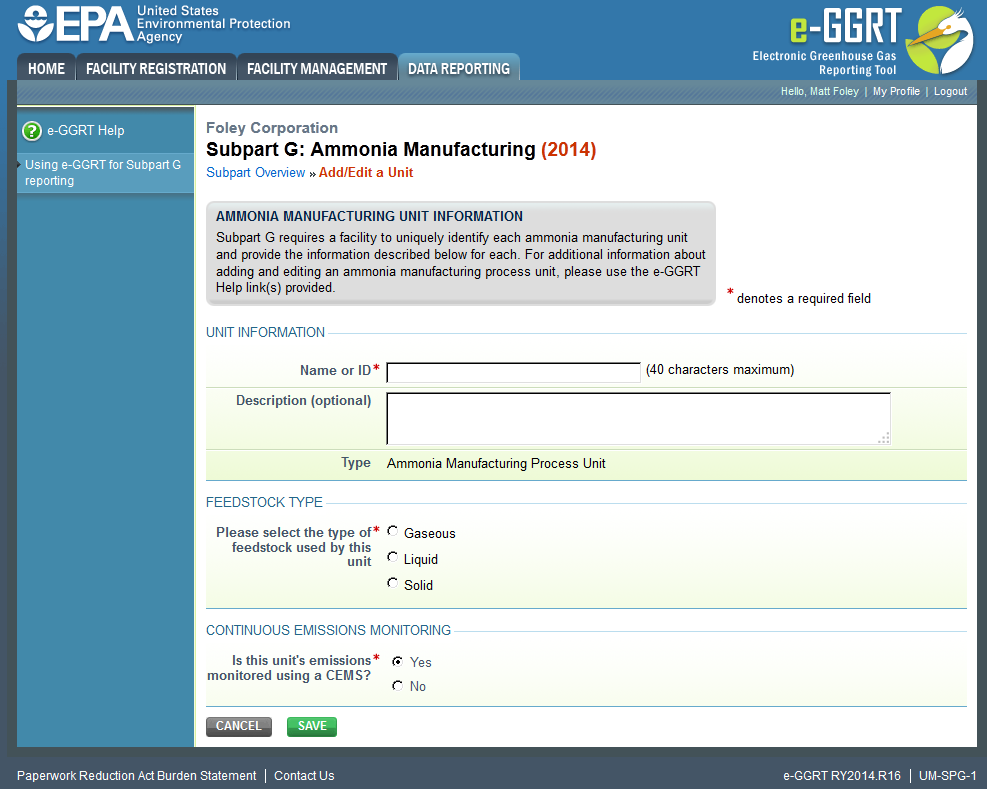
Task: Open the FACILITY MANAGEMENT tab
Action: (317, 68)
